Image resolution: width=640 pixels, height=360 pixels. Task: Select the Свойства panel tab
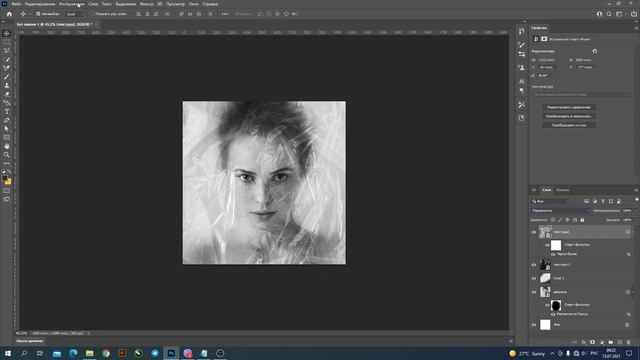539,28
